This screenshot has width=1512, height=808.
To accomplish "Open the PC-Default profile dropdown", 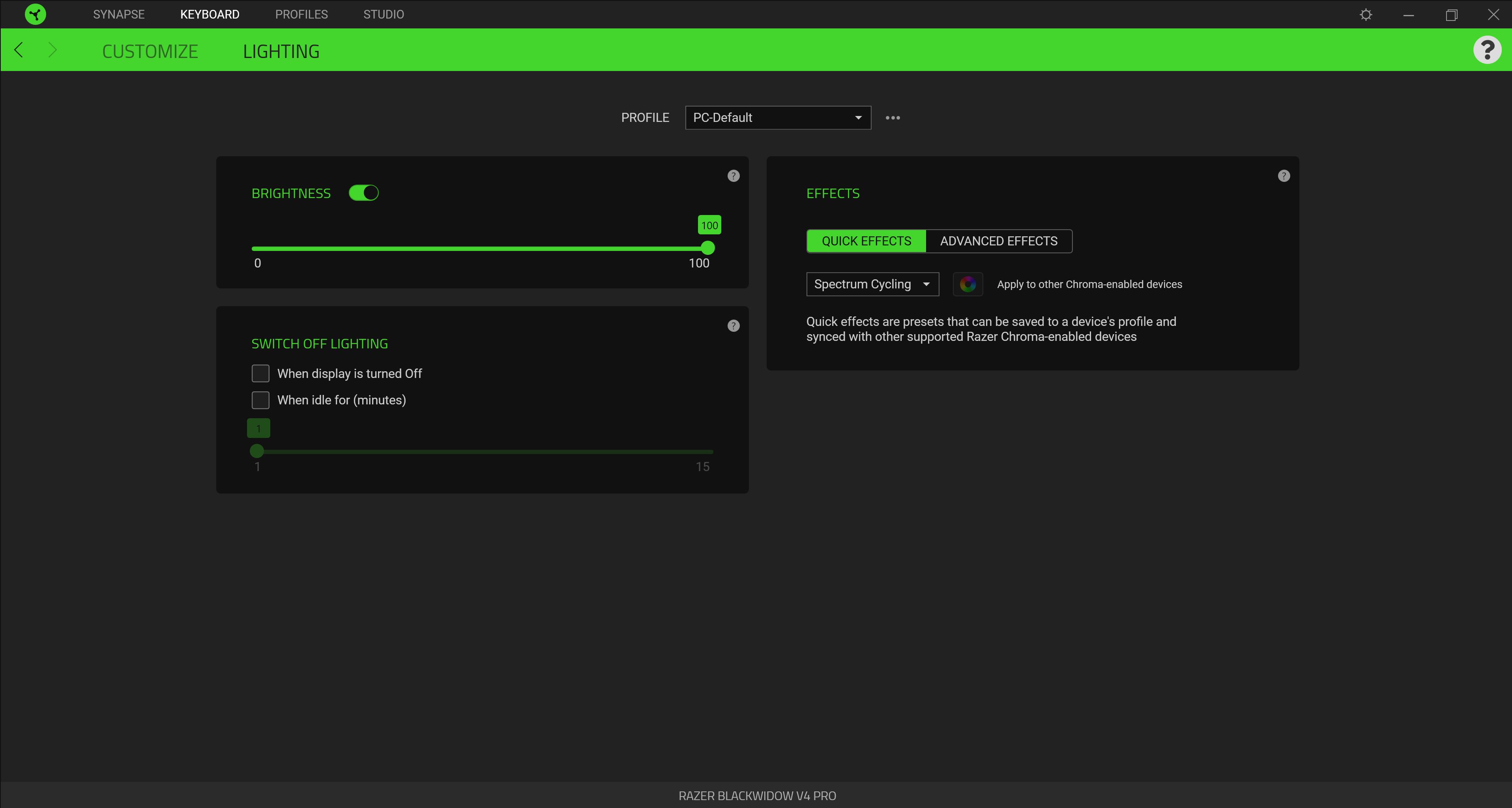I will pos(777,118).
